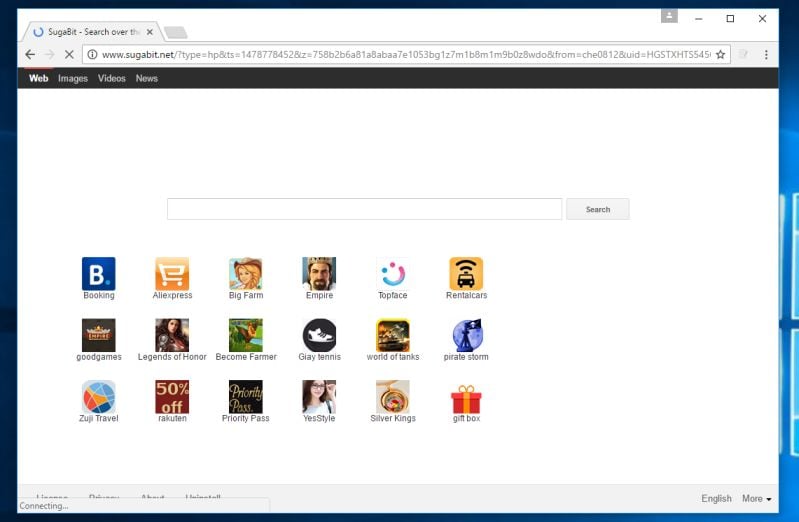Bookmark this page with the star icon

720,55
